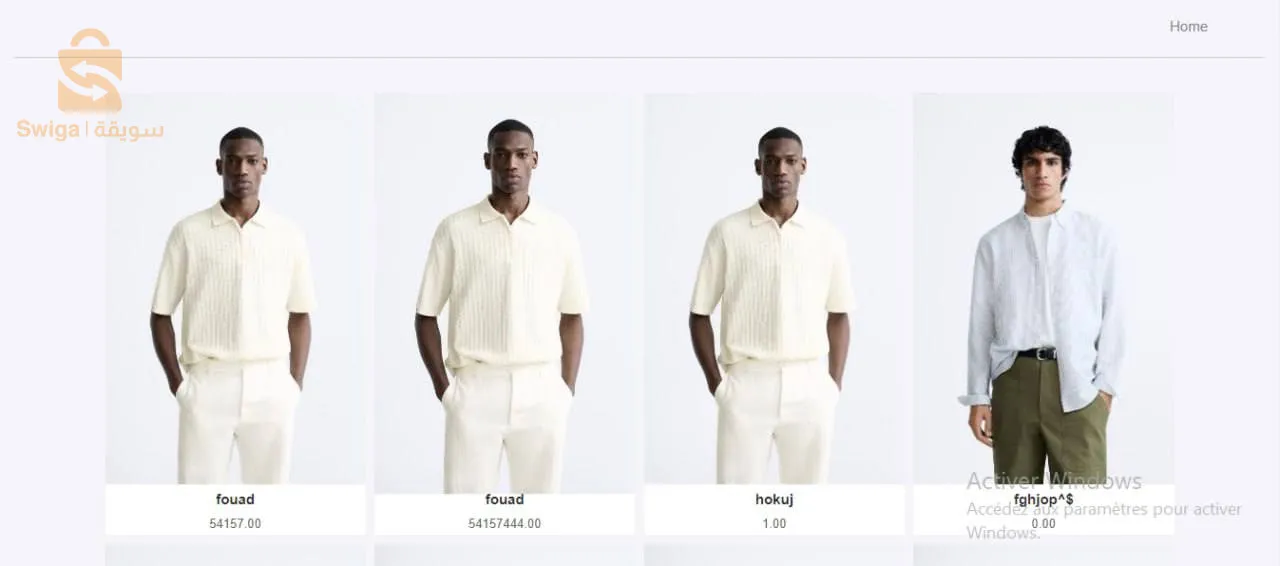Viewport: 1280px width, 566px height.
Task: Select the 54157.00 price label
Action: (x=235, y=523)
